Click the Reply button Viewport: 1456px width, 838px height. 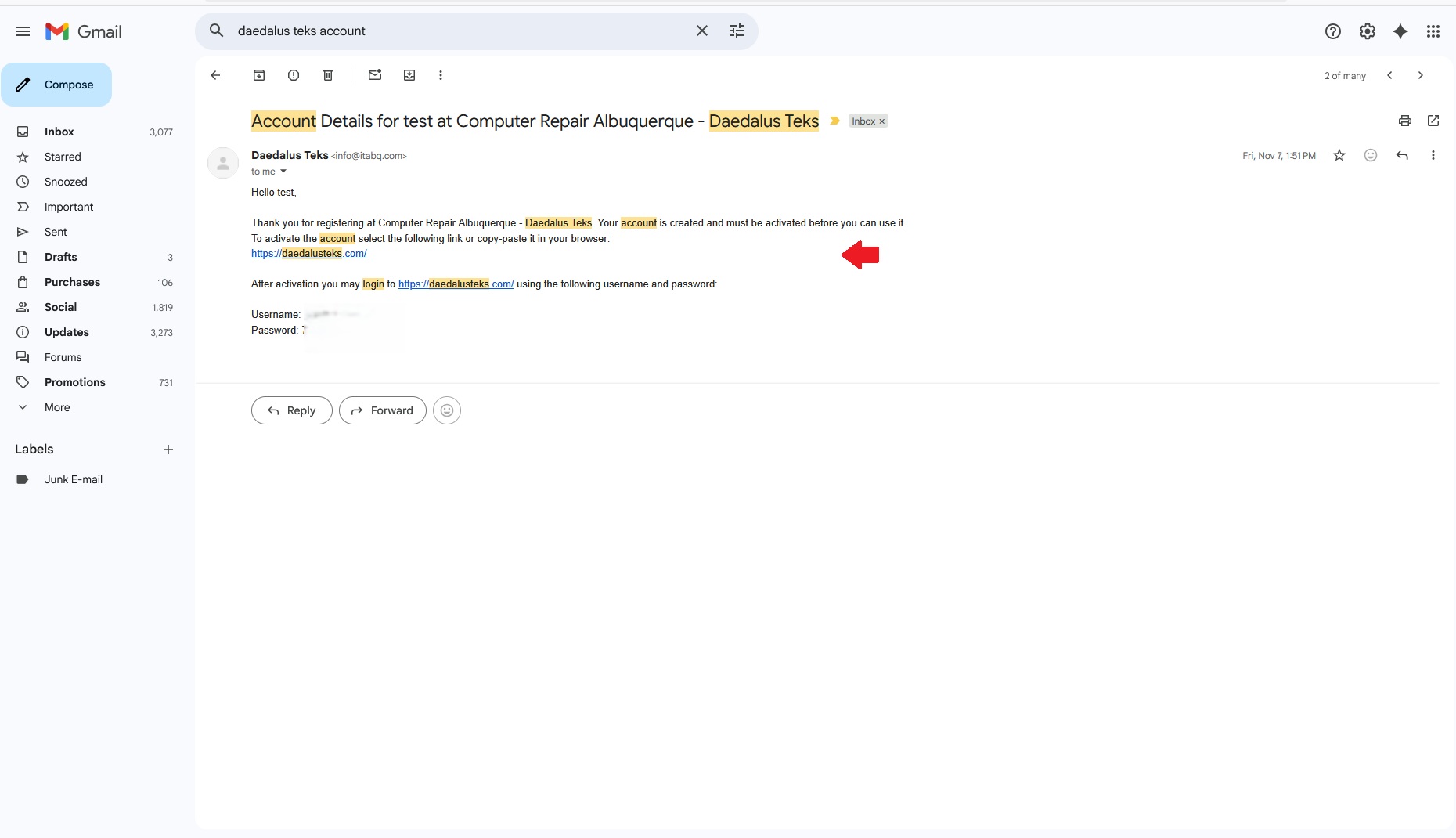pyautogui.click(x=292, y=410)
